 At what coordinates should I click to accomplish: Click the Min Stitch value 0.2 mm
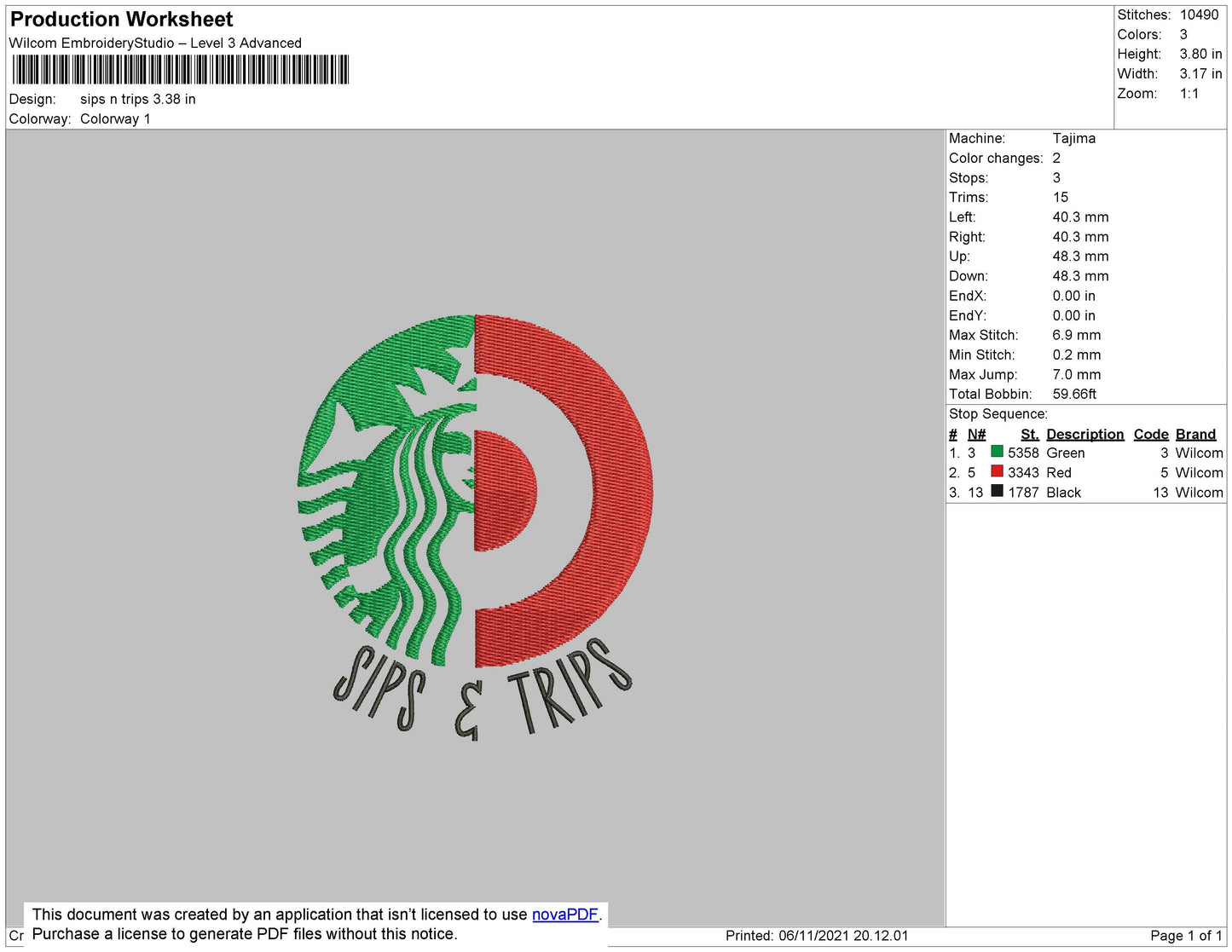(x=1076, y=355)
